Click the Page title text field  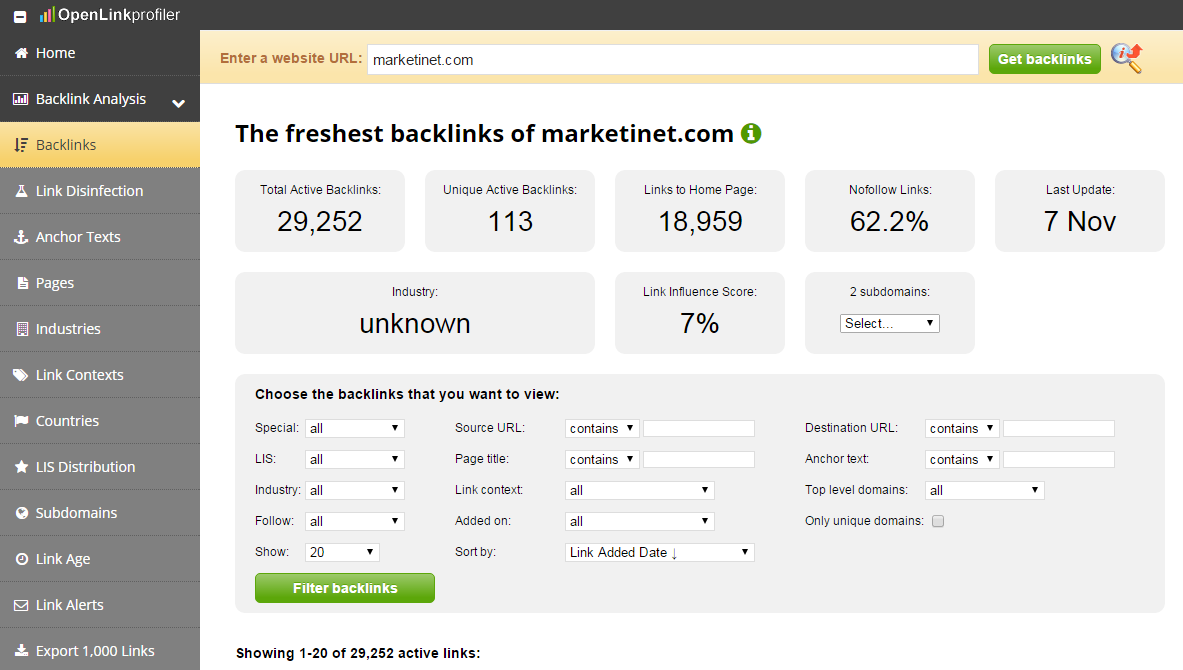pos(699,459)
